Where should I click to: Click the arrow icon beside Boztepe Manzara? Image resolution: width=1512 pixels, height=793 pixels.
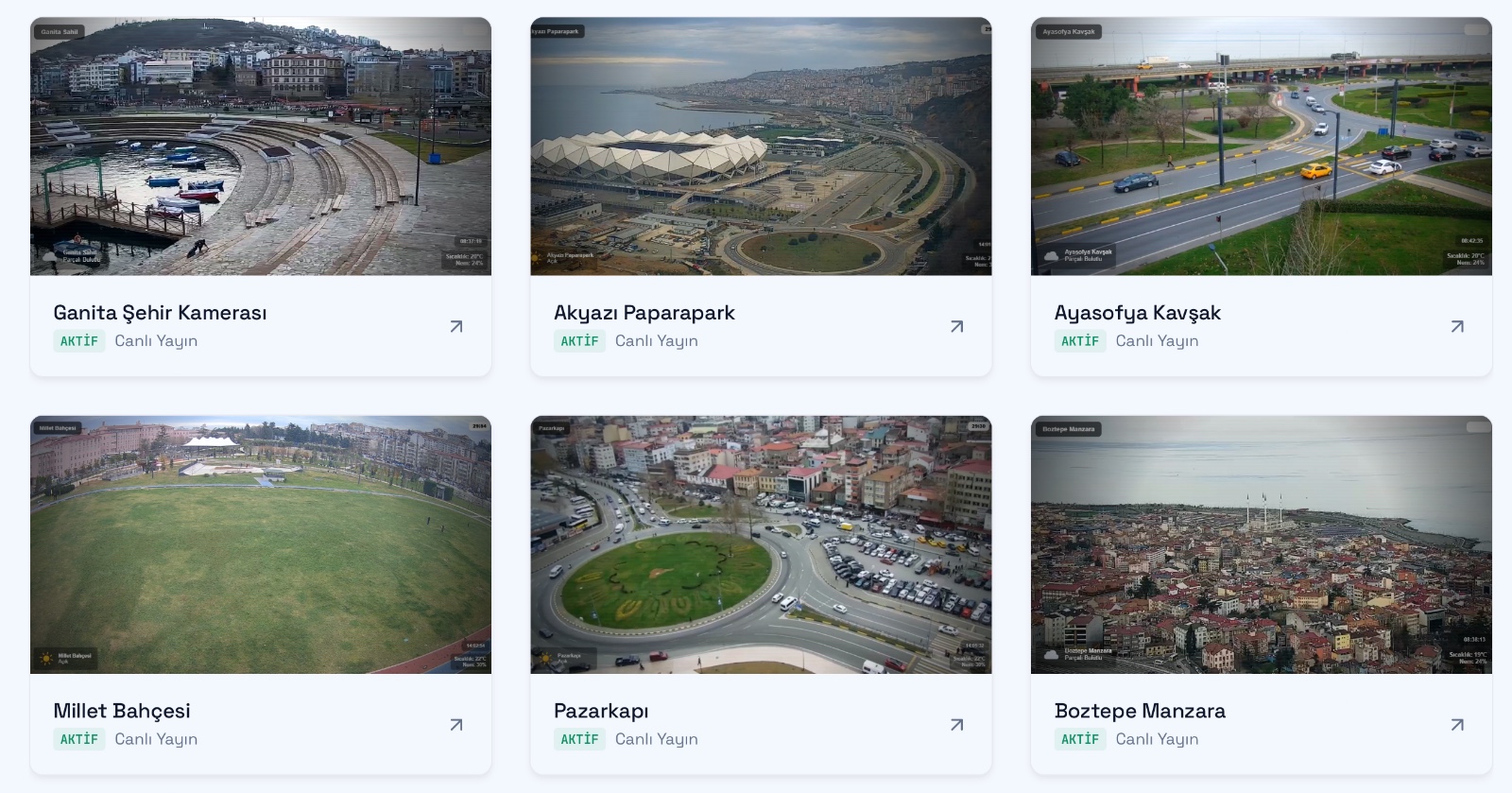(1457, 725)
